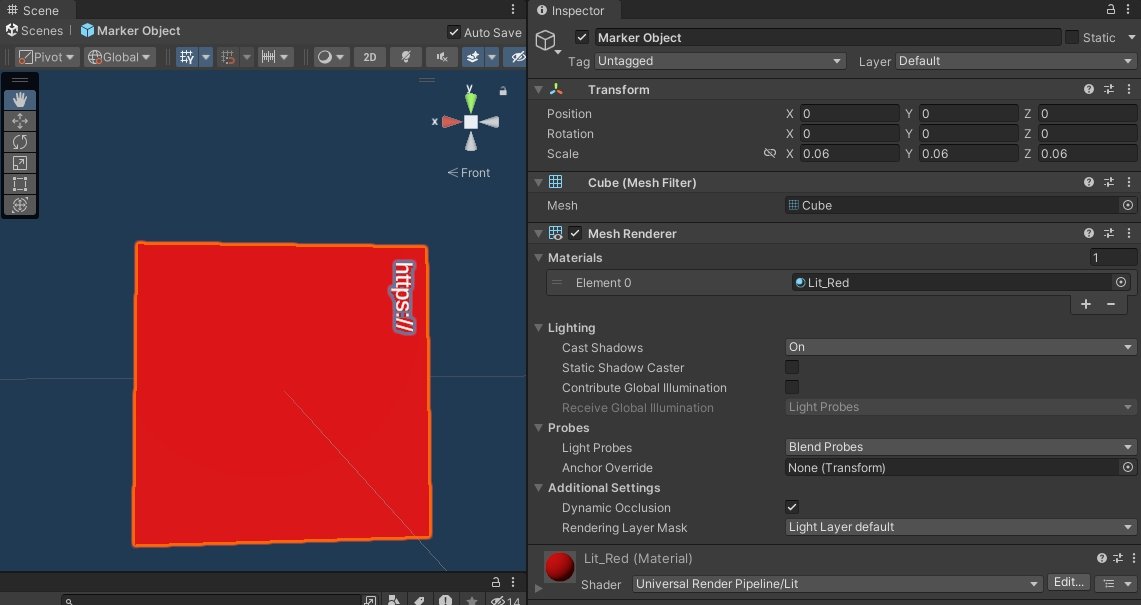Screen dimensions: 1141x605
Task: Click the Position X input field
Action: (x=849, y=114)
